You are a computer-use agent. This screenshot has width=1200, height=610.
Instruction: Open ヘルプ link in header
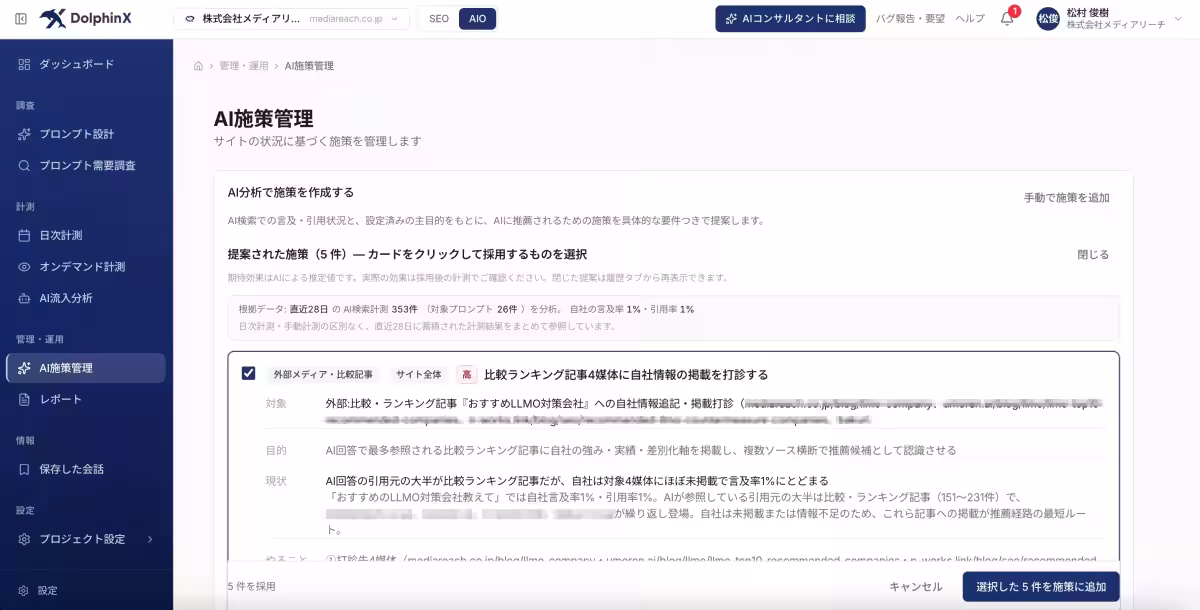click(x=970, y=18)
